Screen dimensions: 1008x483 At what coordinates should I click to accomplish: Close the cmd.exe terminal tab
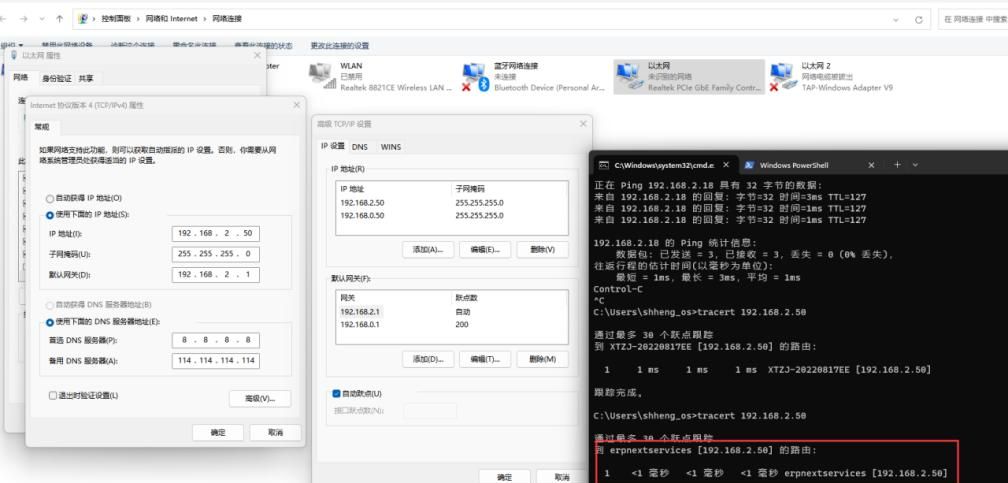click(726, 165)
